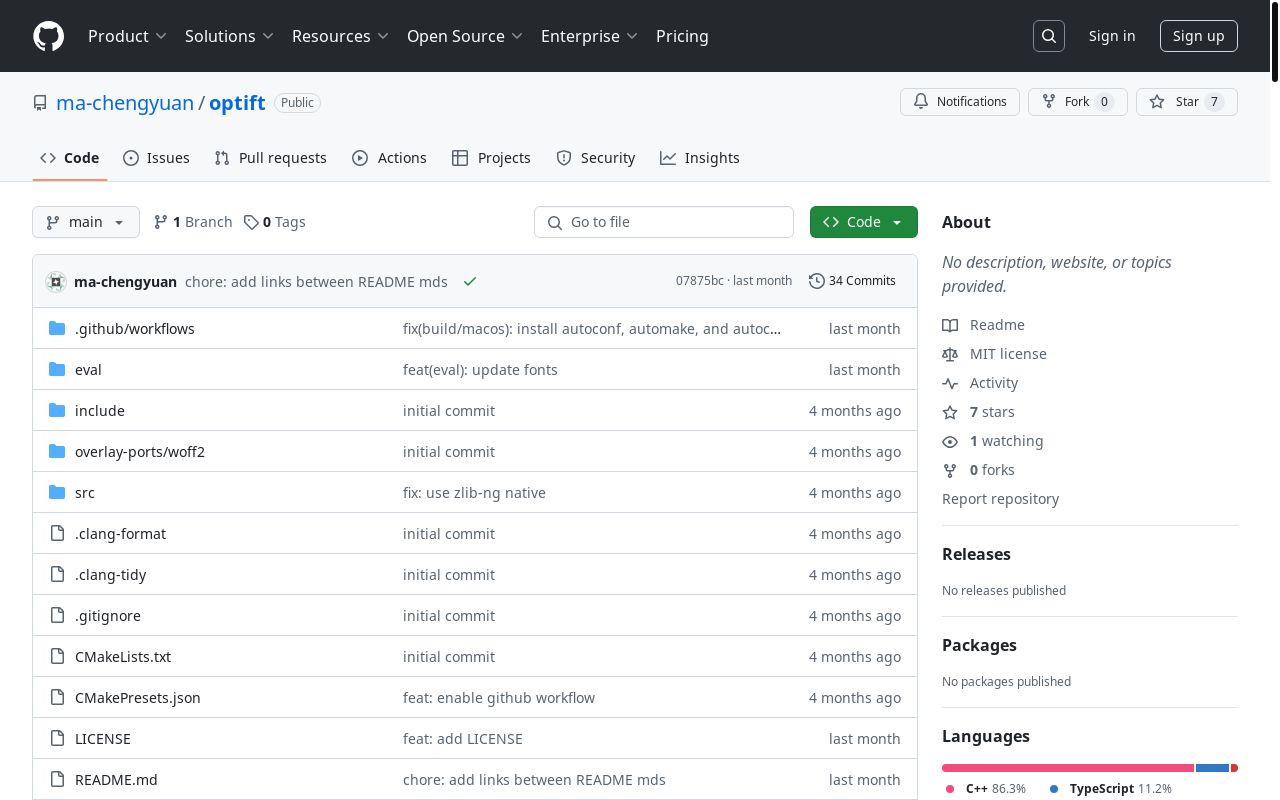The image size is (1280, 800).
Task: Click the branch icon beside 1 Branch
Action: click(x=160, y=222)
